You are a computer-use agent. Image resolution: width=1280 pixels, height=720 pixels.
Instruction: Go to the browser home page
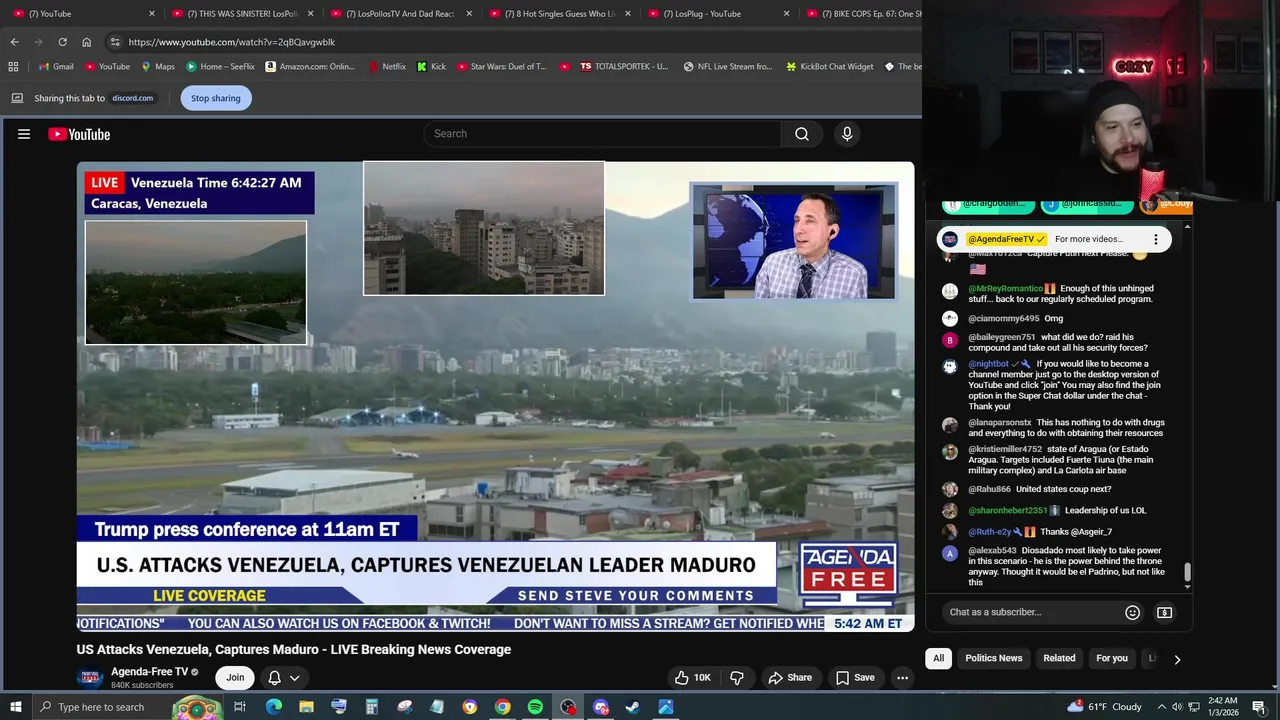click(86, 42)
